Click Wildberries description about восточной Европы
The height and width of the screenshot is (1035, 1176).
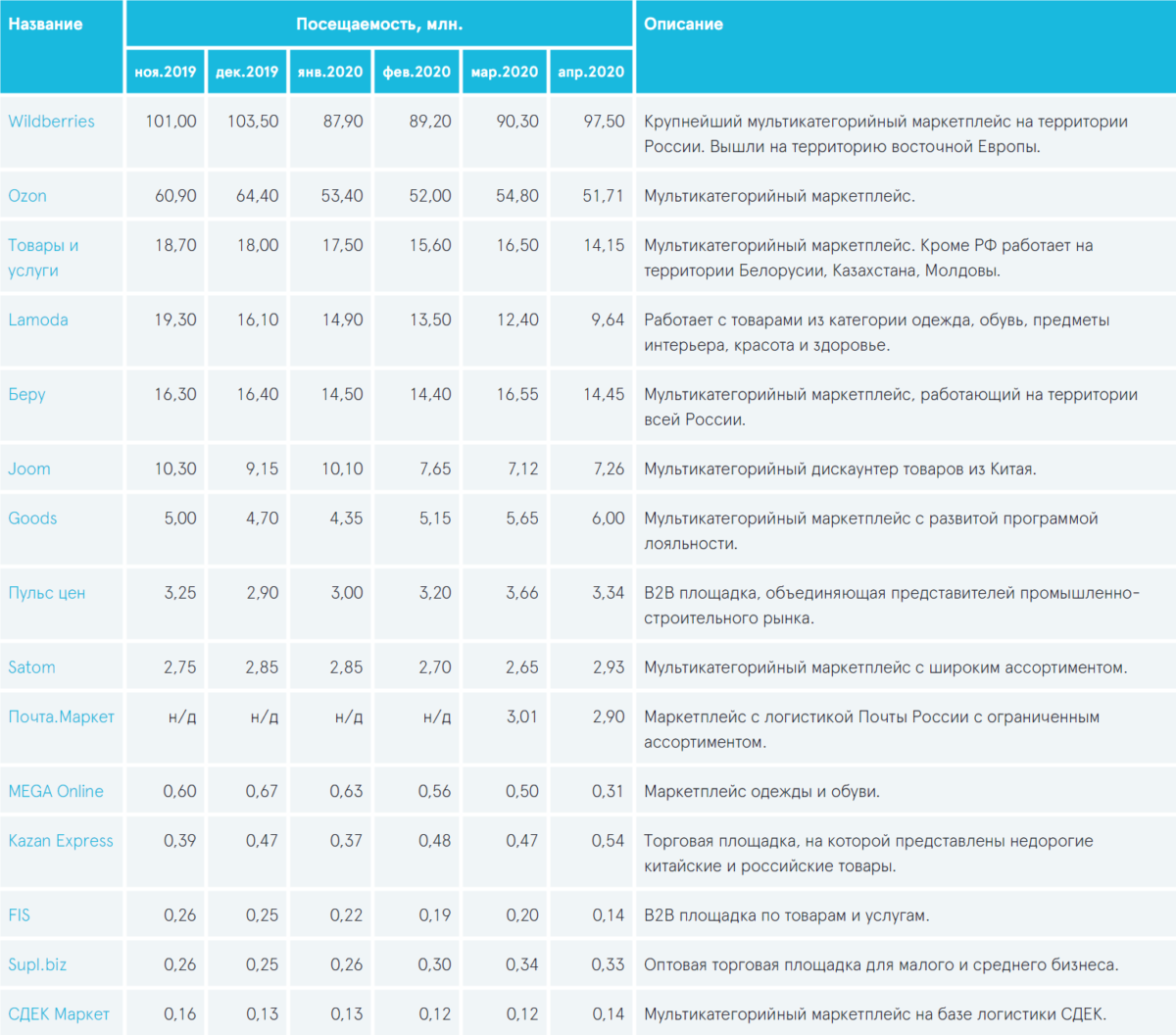click(886, 134)
